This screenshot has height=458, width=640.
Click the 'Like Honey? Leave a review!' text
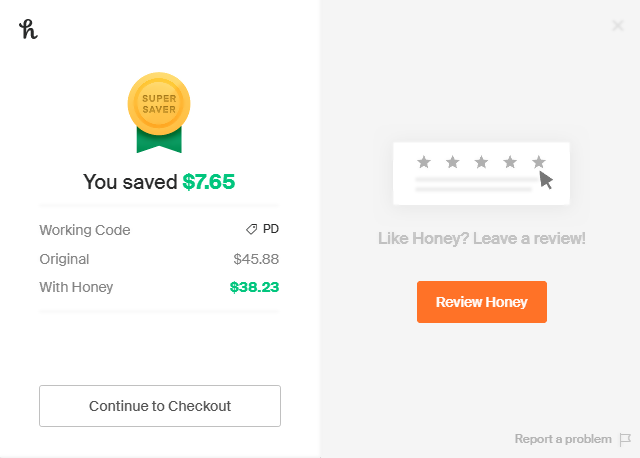[482, 239]
